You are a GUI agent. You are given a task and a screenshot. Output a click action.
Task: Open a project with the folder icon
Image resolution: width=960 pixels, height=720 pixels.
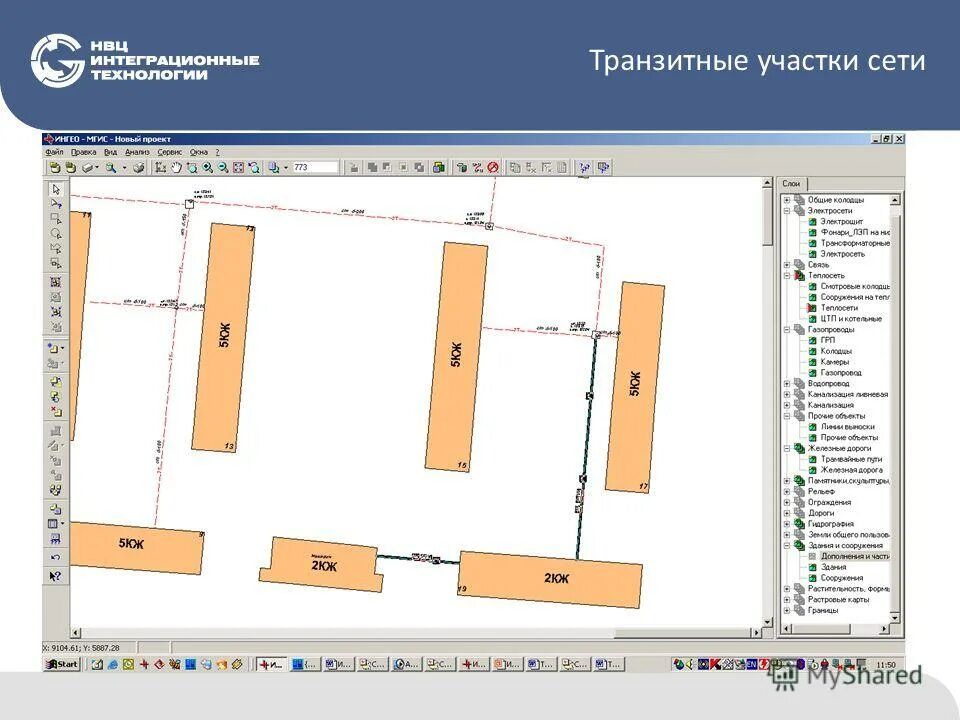coord(68,166)
